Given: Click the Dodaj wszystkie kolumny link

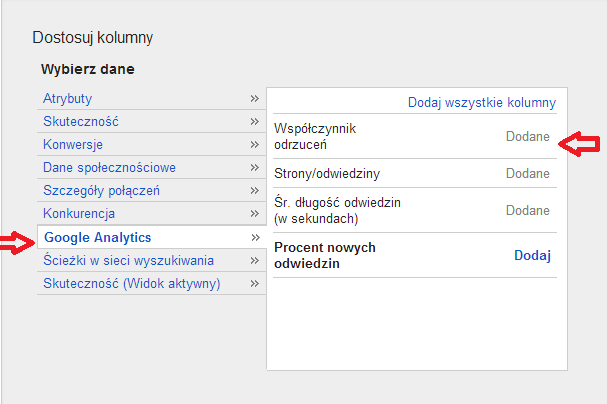Looking at the screenshot, I should pyautogui.click(x=481, y=102).
